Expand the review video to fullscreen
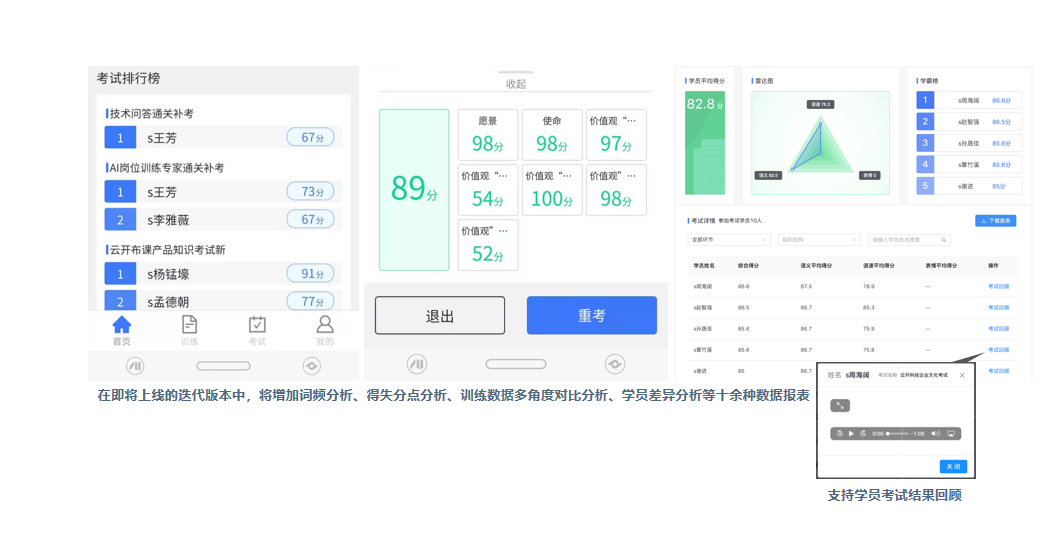The height and width of the screenshot is (542, 1062). [840, 405]
